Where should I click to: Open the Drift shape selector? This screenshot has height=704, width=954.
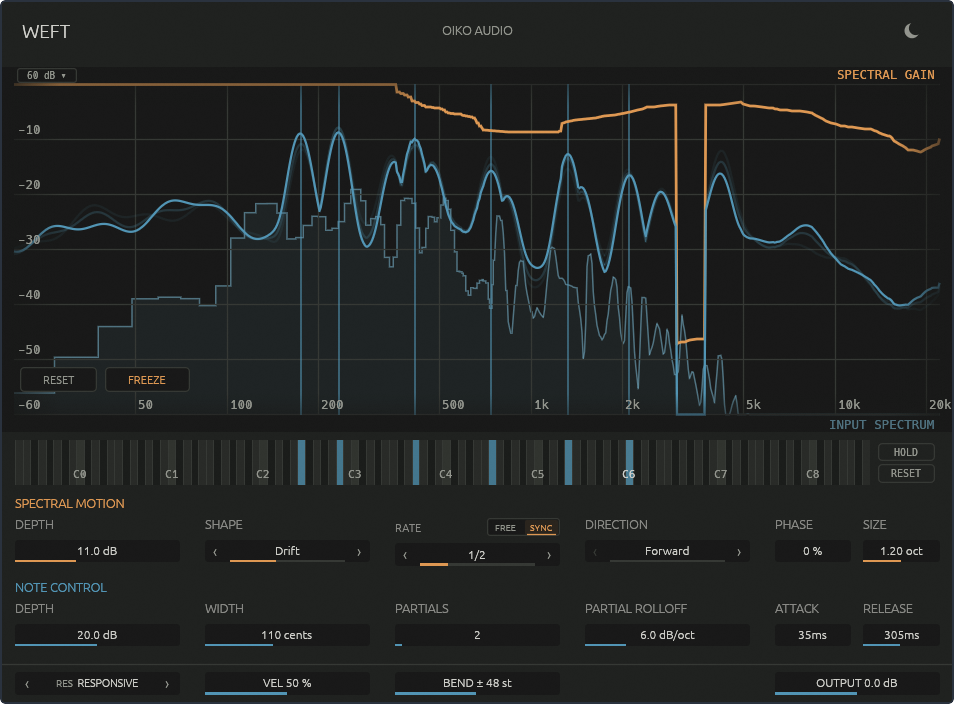(287, 551)
